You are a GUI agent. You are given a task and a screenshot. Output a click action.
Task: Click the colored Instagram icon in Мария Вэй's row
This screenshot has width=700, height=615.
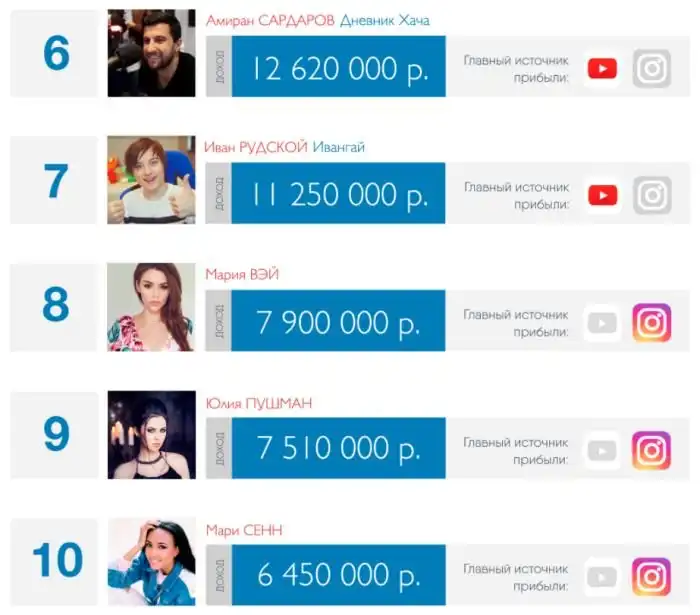652,322
